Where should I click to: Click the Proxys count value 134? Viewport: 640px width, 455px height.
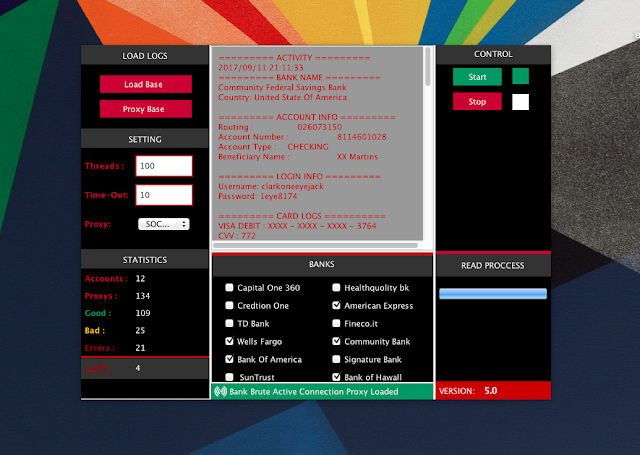click(x=142, y=296)
